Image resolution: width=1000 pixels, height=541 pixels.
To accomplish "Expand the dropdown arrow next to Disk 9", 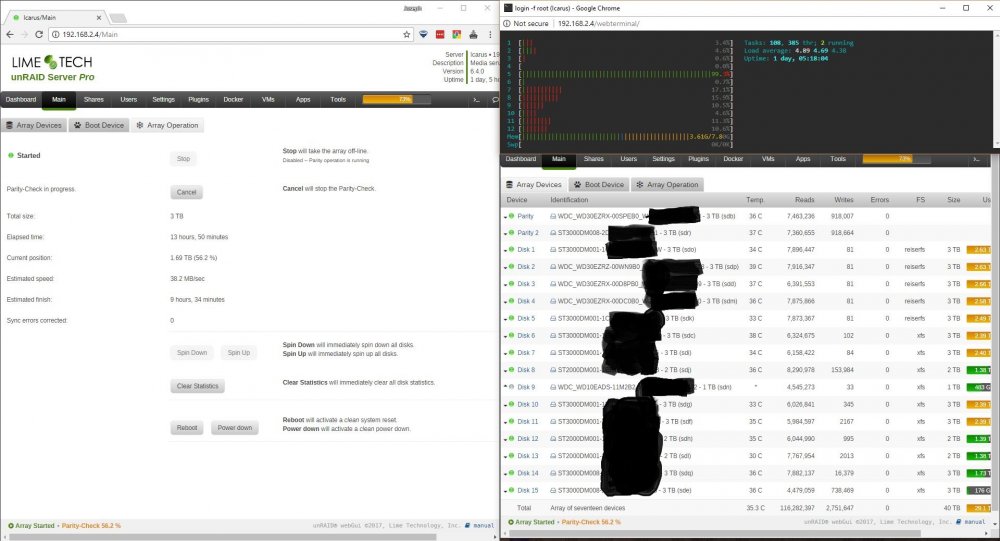I will pyautogui.click(x=506, y=387).
